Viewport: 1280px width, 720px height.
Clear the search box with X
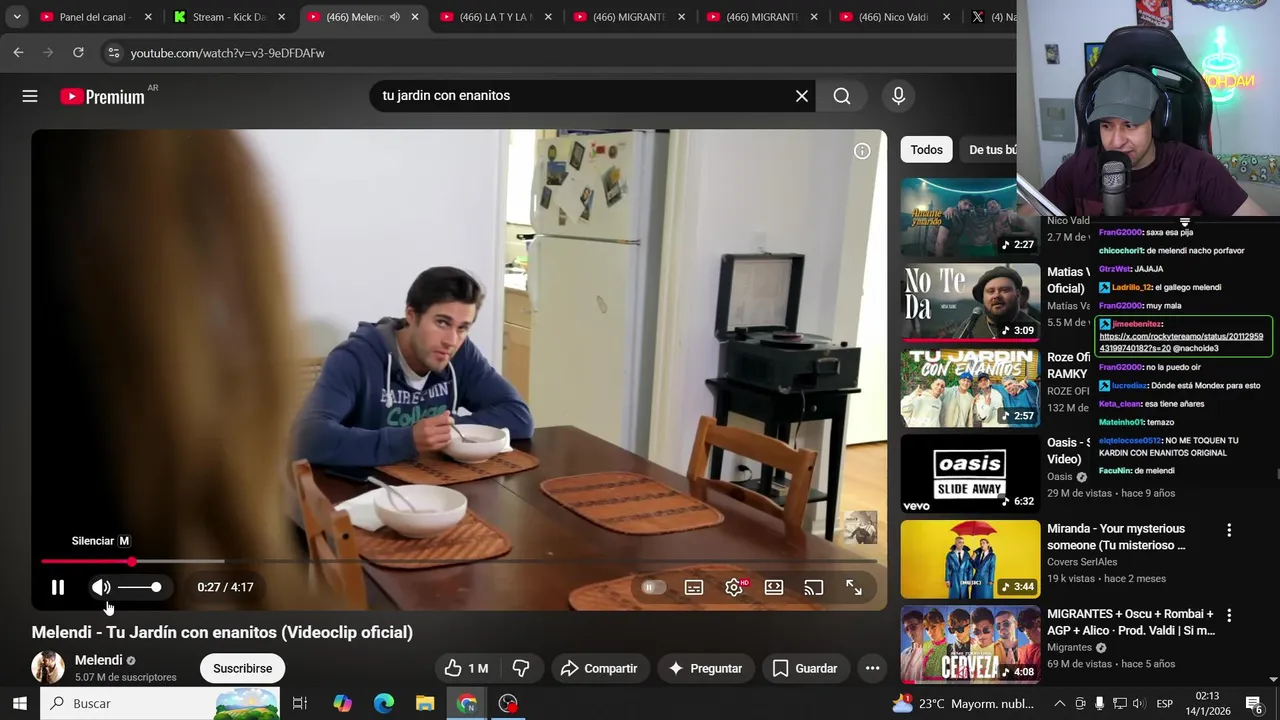(x=802, y=96)
